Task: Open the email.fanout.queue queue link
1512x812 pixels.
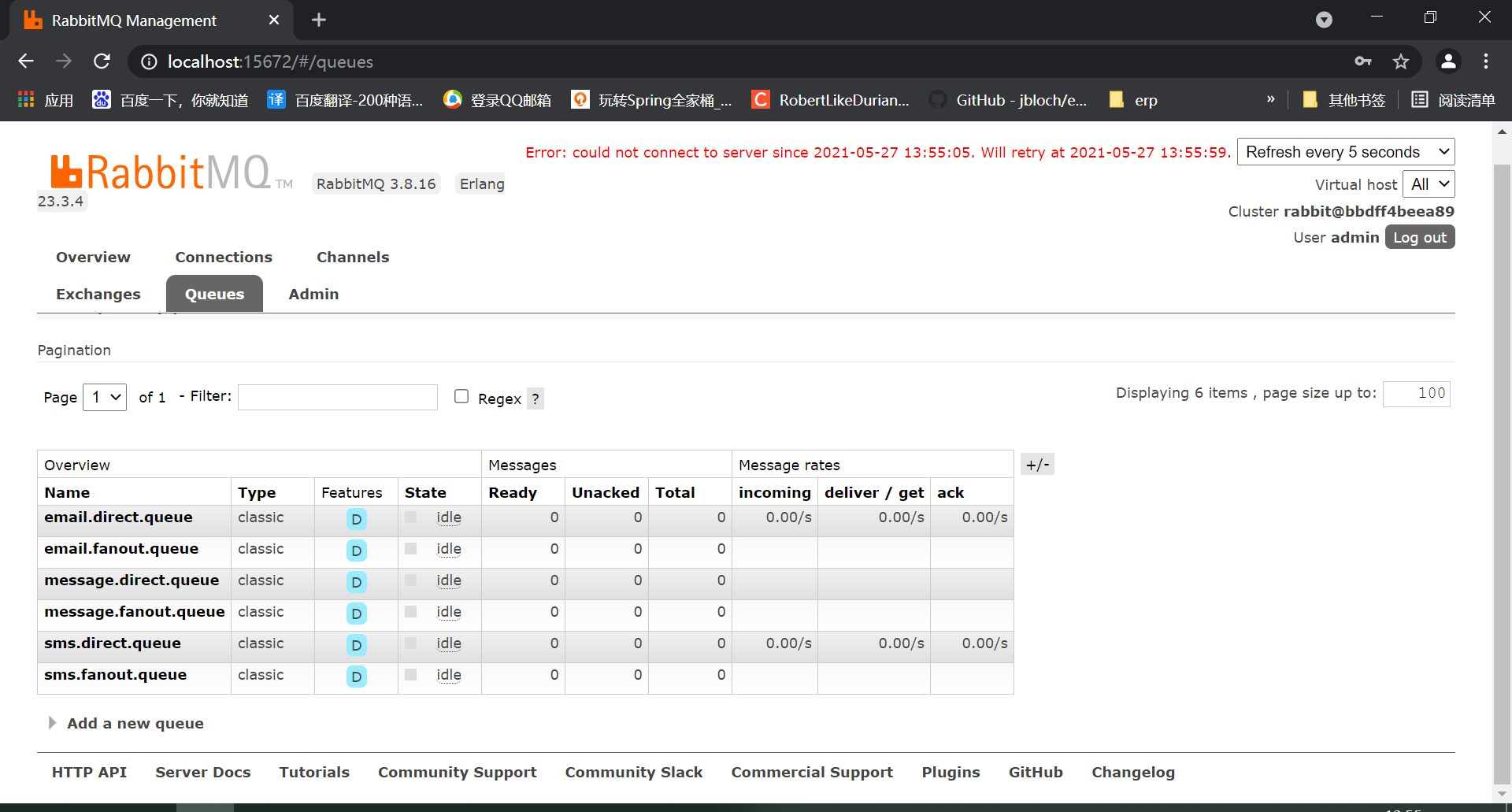Action: 121,549
